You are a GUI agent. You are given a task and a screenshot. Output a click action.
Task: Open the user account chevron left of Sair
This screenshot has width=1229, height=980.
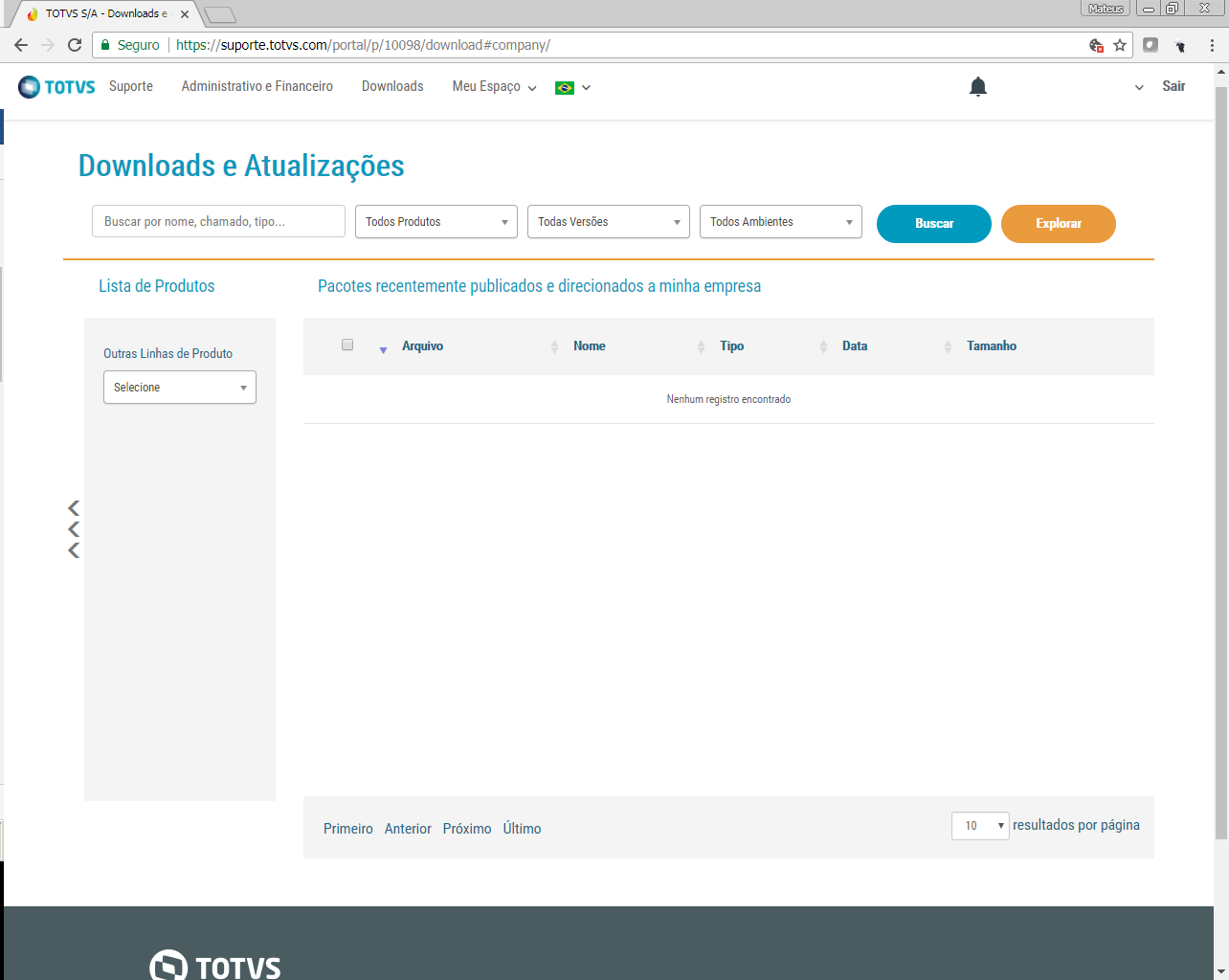click(1139, 87)
